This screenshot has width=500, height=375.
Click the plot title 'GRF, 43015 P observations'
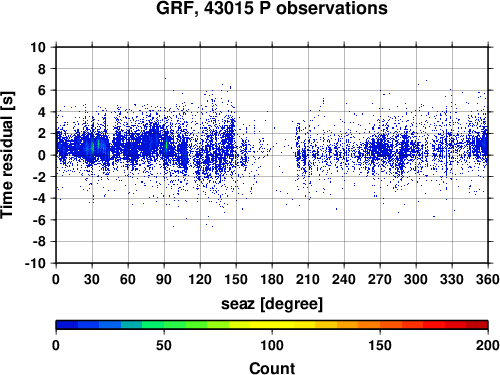(272, 8)
